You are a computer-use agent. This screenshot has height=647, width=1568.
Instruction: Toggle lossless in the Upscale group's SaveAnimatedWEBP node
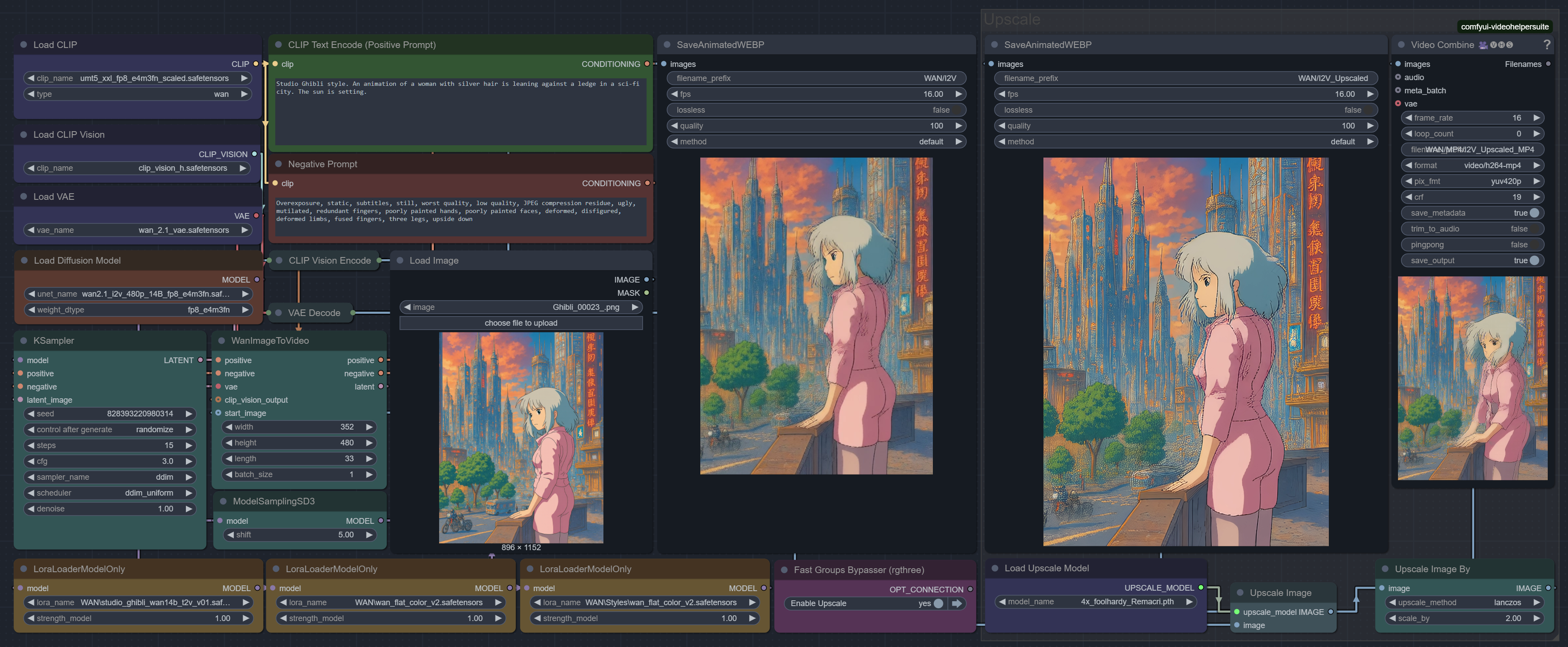(x=1186, y=110)
